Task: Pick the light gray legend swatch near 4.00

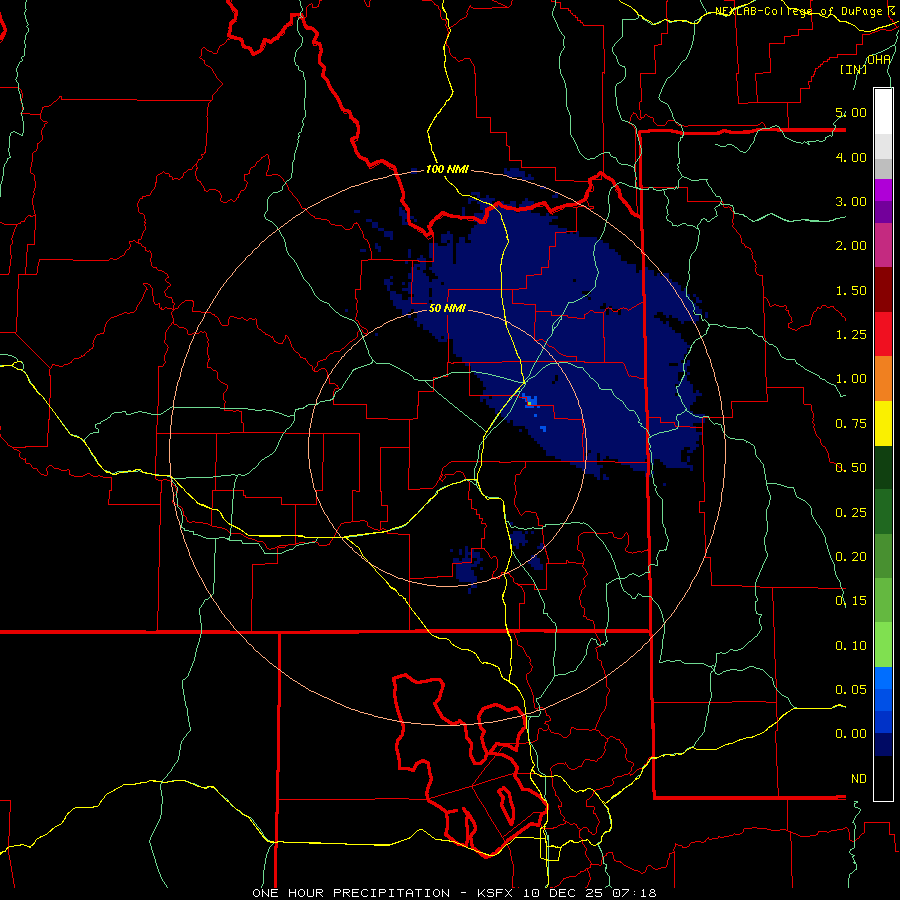Action: pyautogui.click(x=883, y=146)
